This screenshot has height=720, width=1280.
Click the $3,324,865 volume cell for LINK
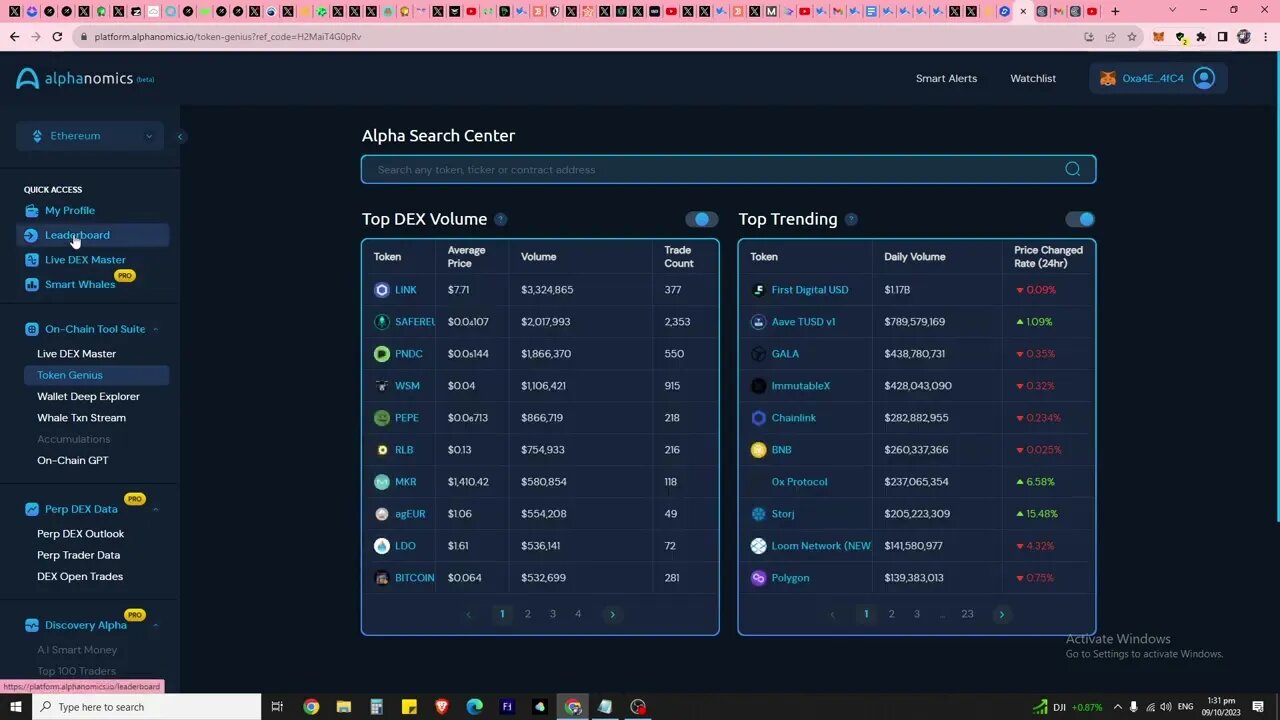pos(547,290)
